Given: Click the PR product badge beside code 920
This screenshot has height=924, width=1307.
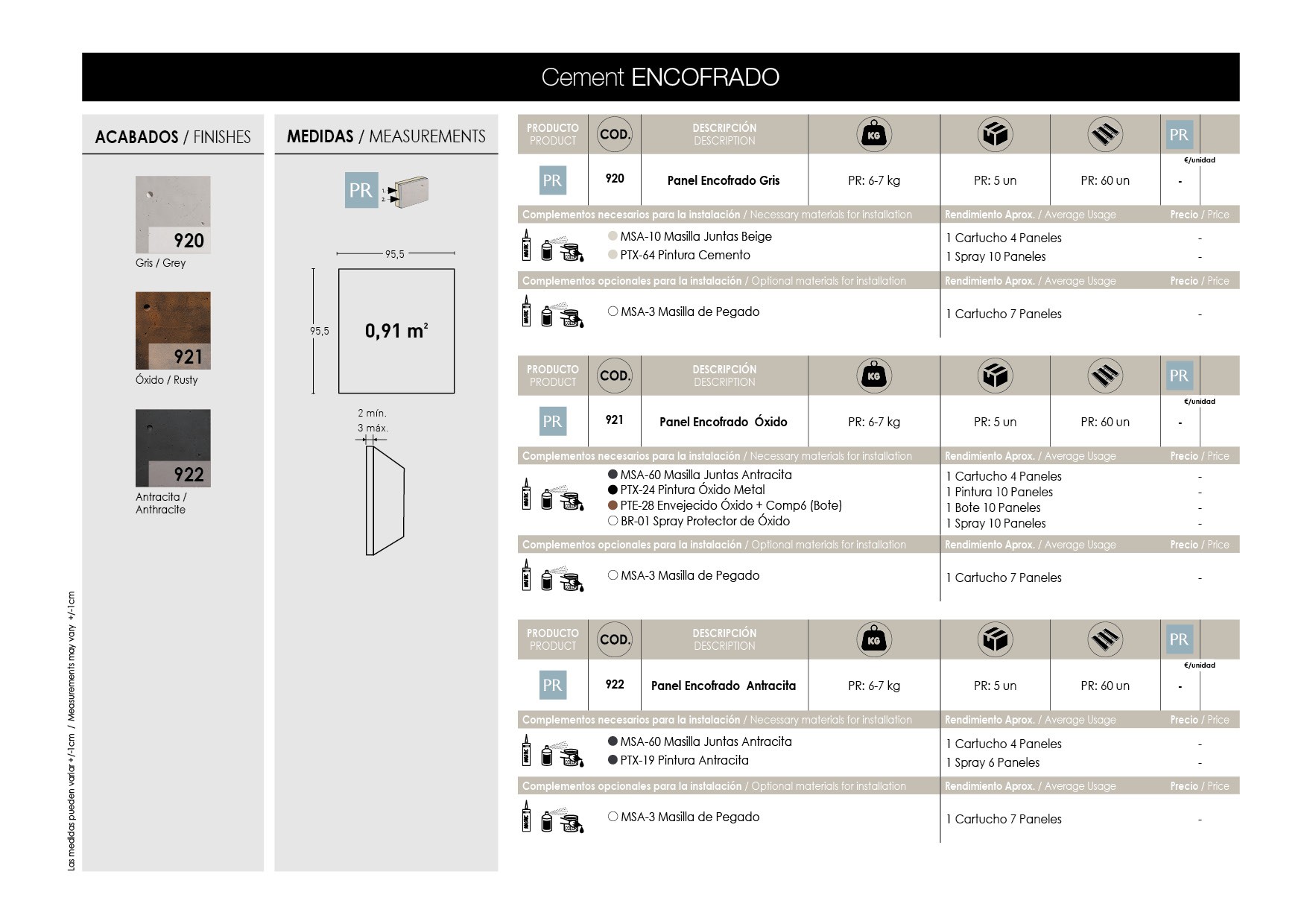Looking at the screenshot, I should pos(553,180).
